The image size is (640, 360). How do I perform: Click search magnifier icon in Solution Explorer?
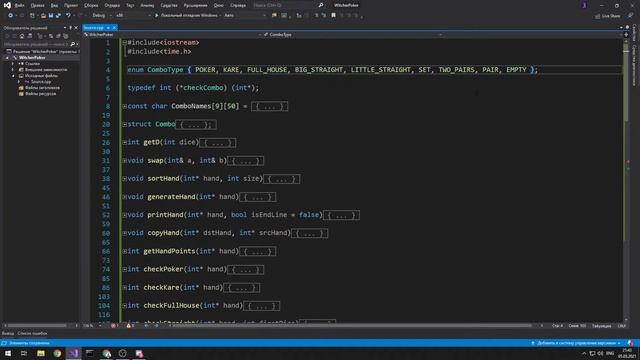(x=73, y=44)
